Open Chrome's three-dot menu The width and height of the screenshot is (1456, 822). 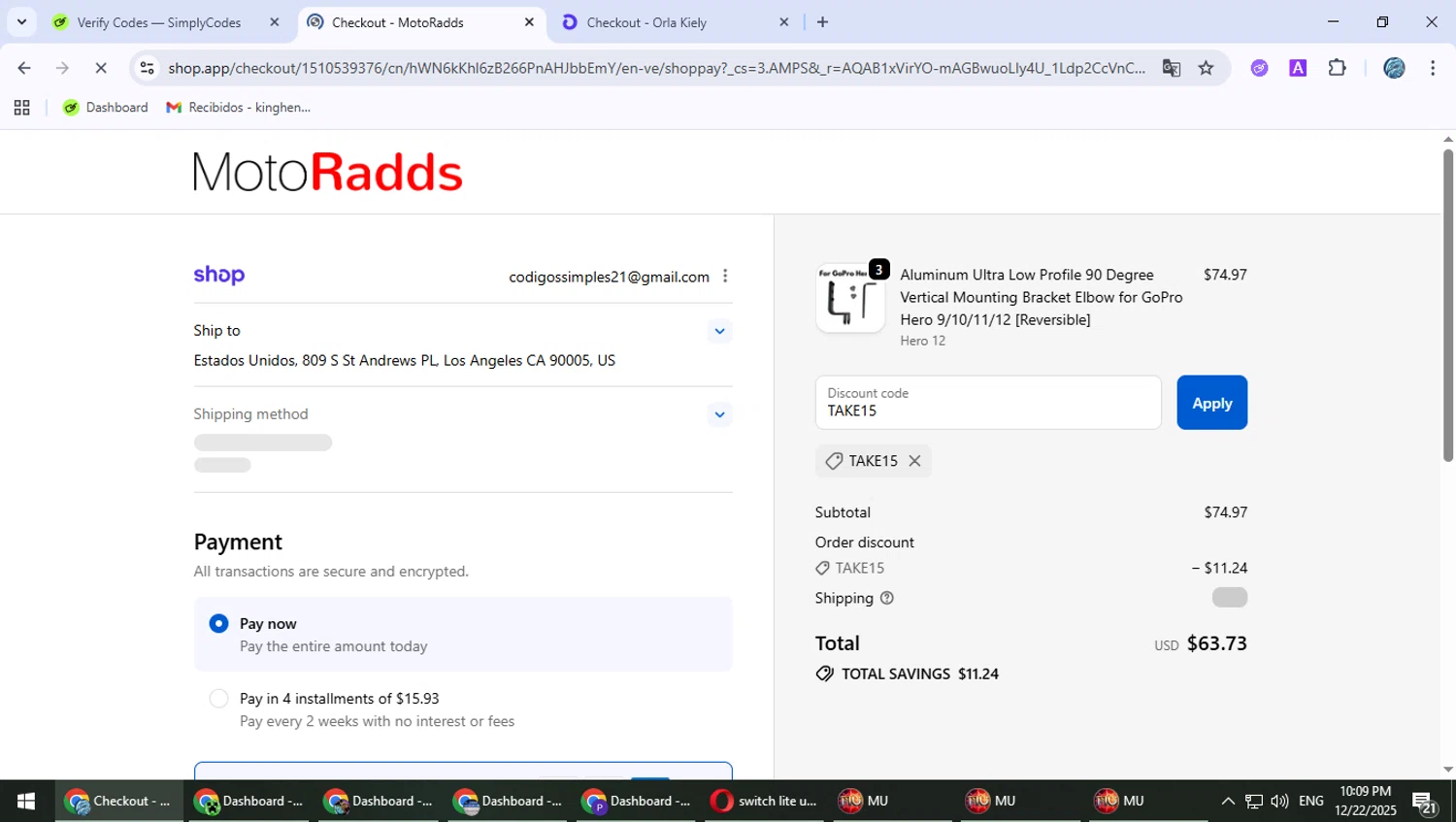(x=1433, y=68)
